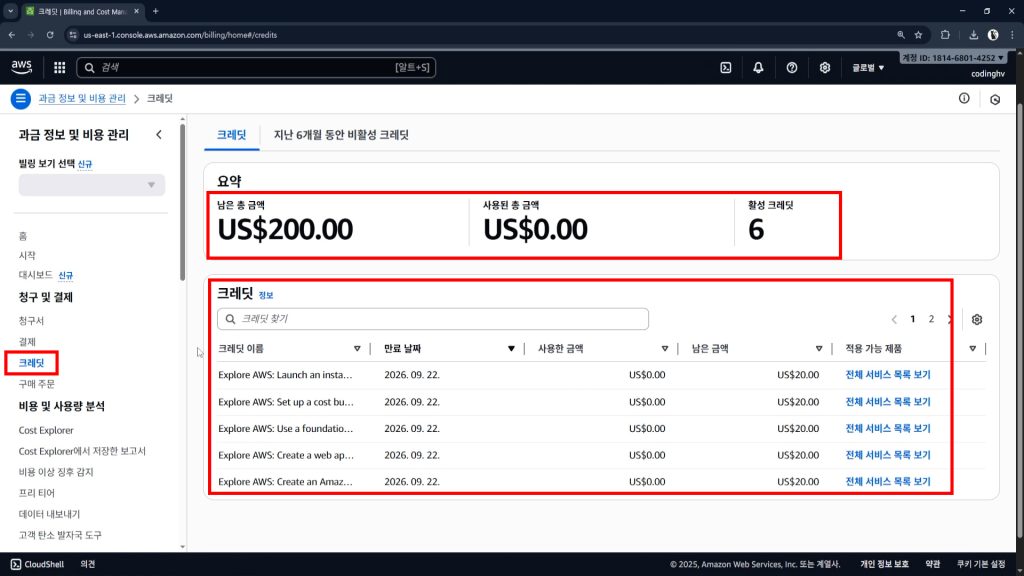Select the 크레딧 tab
The width and height of the screenshot is (1024, 576).
click(x=231, y=135)
